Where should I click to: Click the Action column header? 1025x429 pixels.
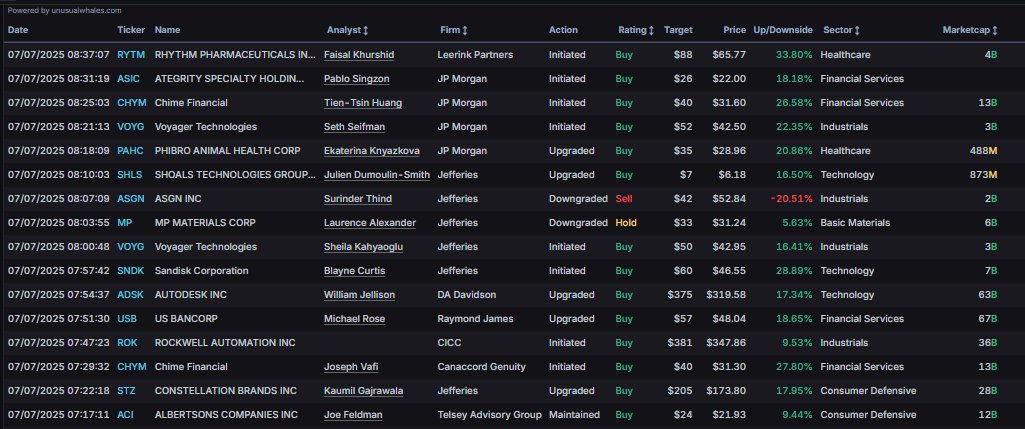(563, 30)
